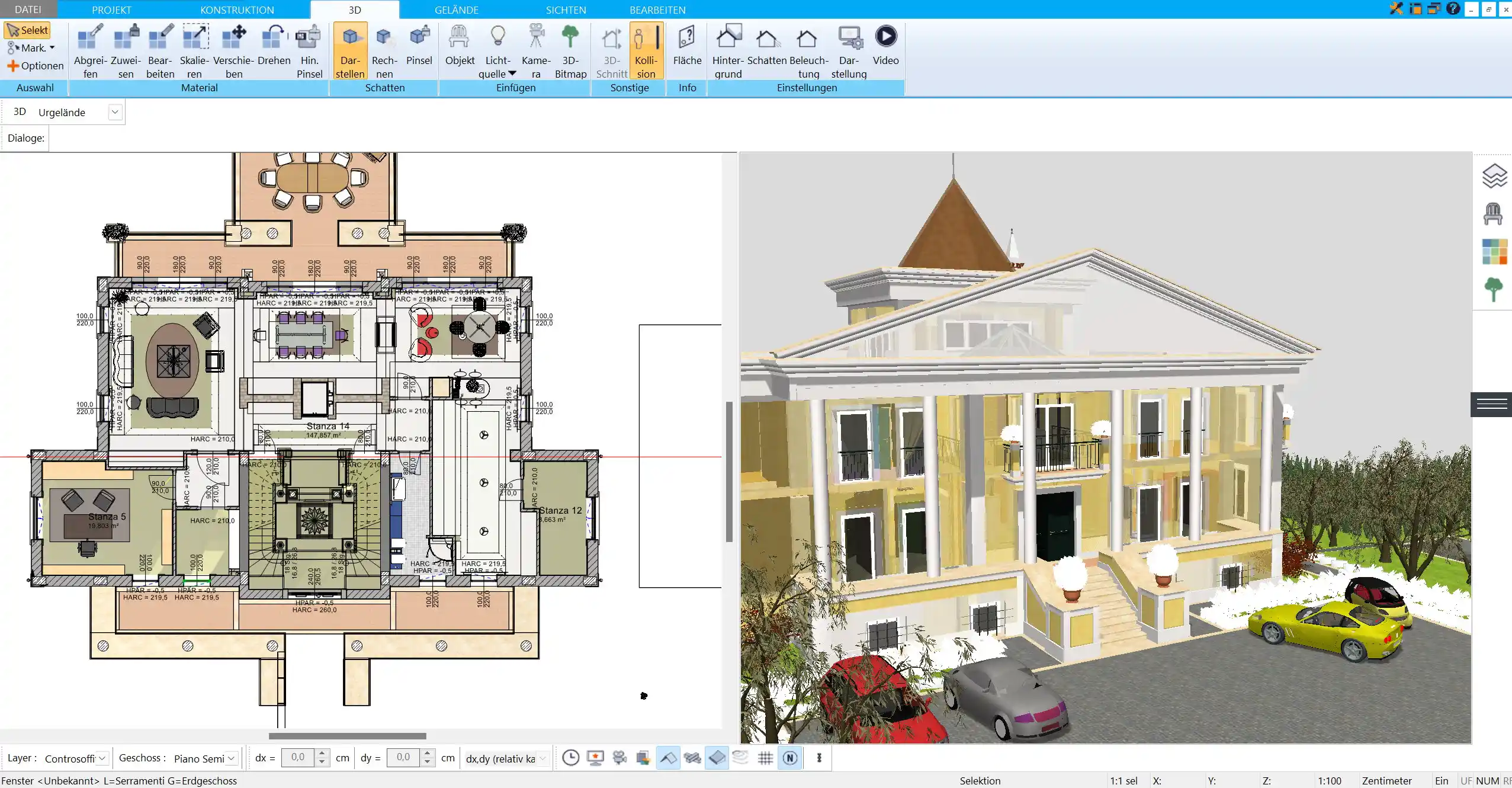Screen dimensions: 1512x788
Task: Insert an Objekt via chair icon
Action: click(460, 45)
